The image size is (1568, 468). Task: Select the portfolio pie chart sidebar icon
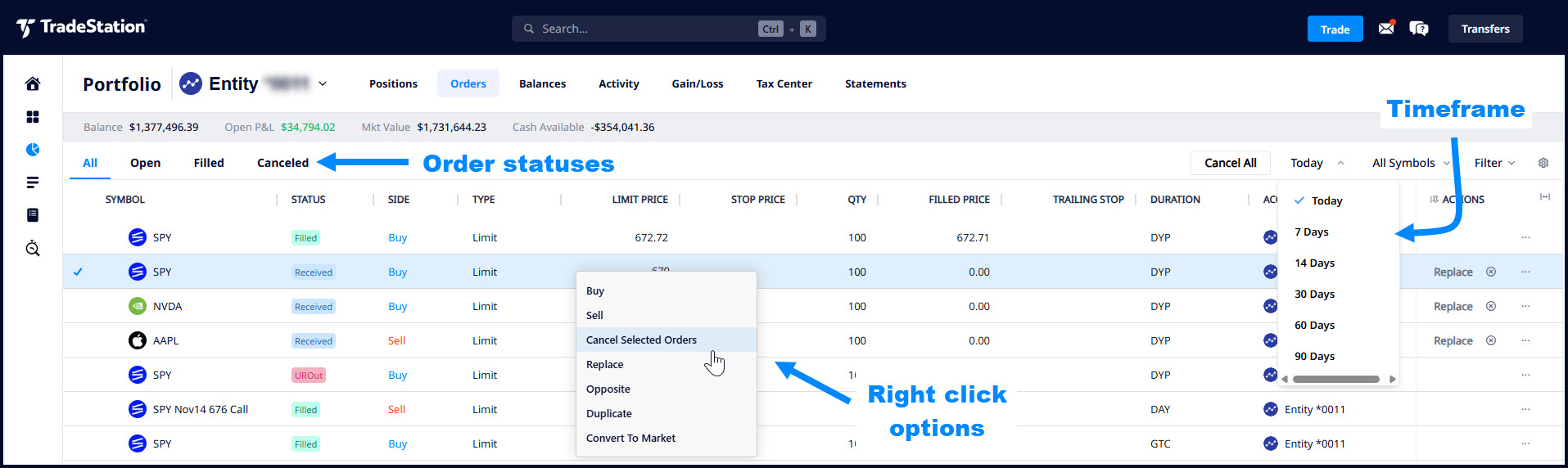point(33,150)
